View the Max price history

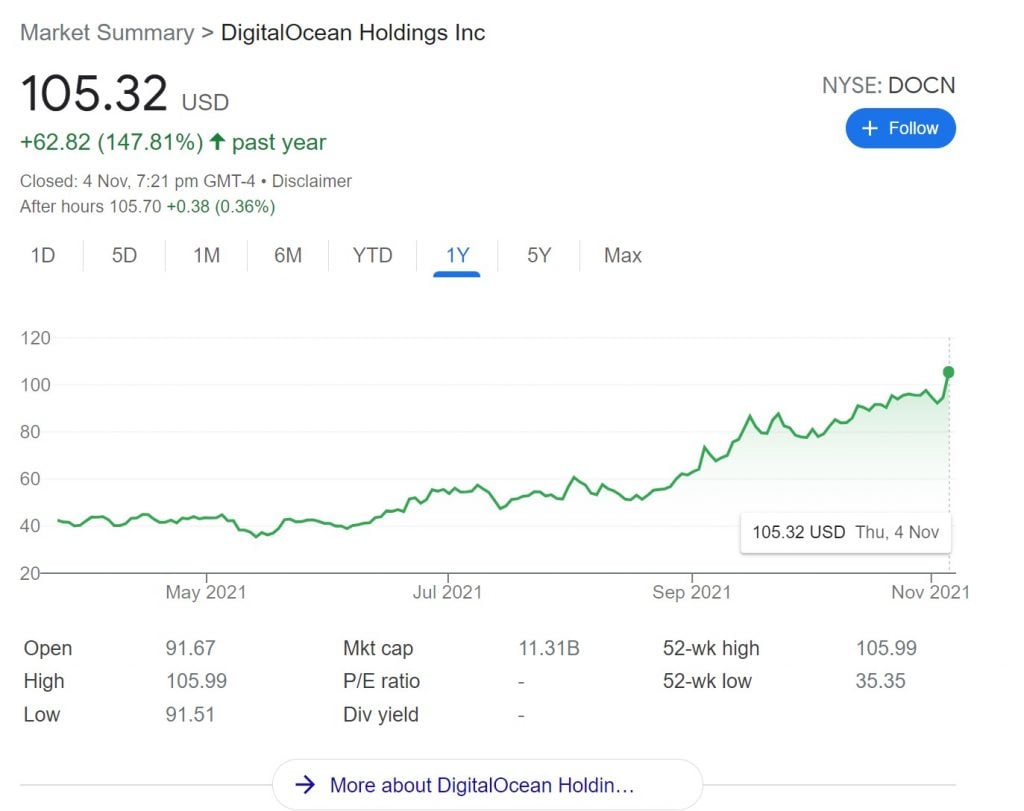pyautogui.click(x=622, y=255)
